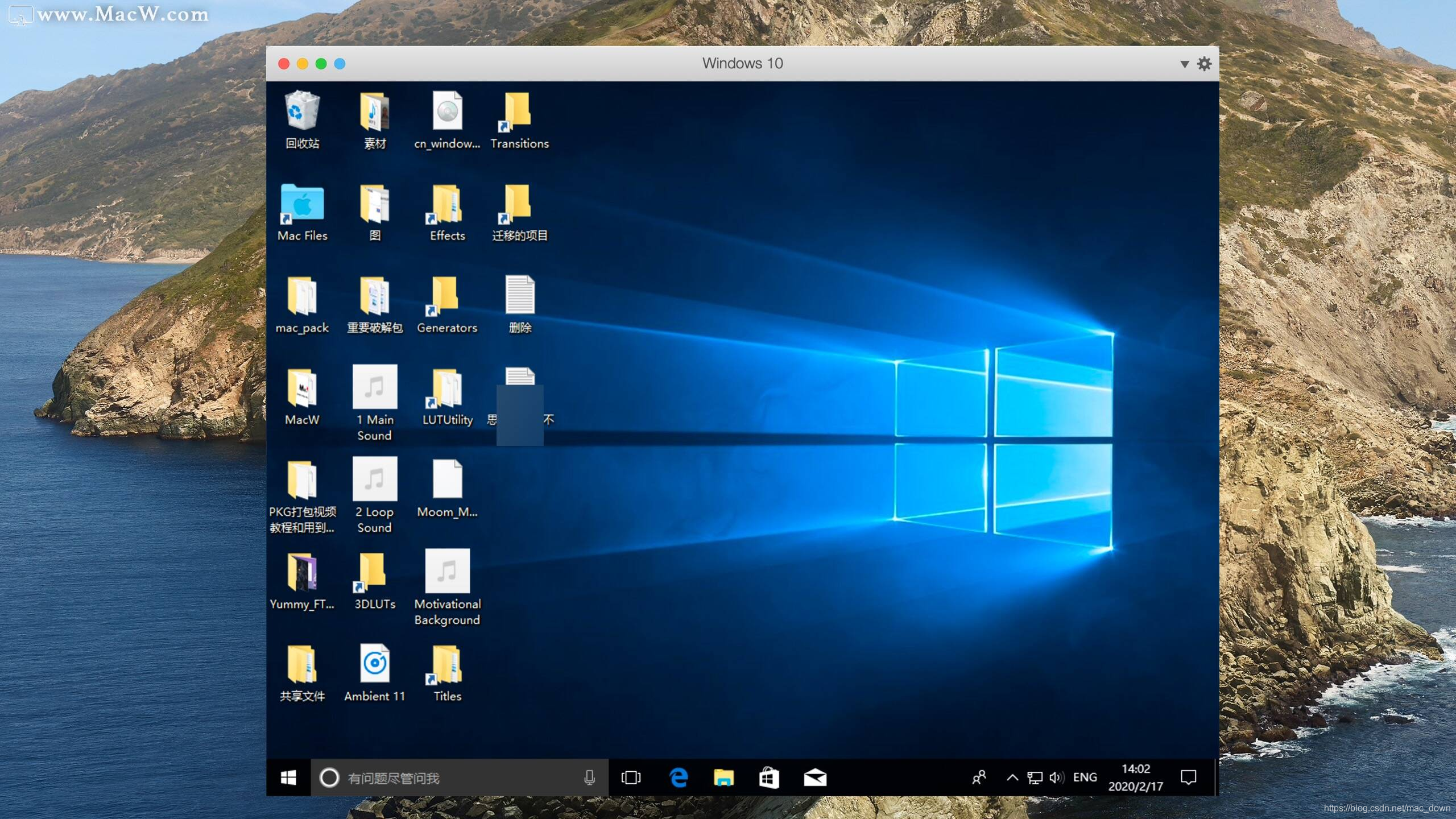Click the volume speaker tray icon
Image resolution: width=1456 pixels, height=819 pixels.
point(1056,777)
